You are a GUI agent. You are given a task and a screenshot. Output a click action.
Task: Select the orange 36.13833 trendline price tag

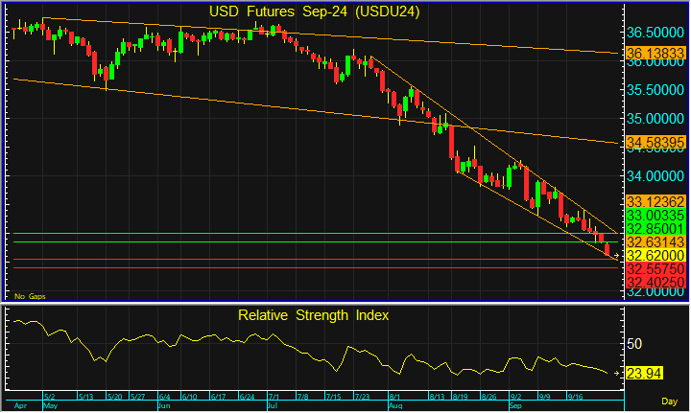pos(654,51)
